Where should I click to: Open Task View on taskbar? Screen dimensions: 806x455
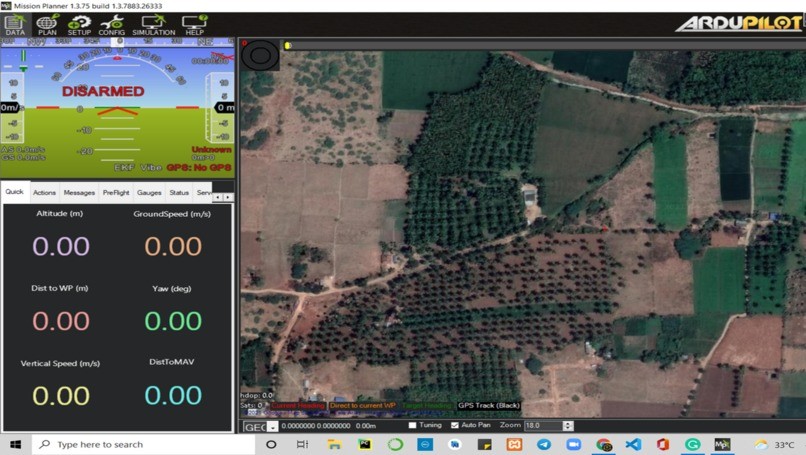pyautogui.click(x=302, y=444)
